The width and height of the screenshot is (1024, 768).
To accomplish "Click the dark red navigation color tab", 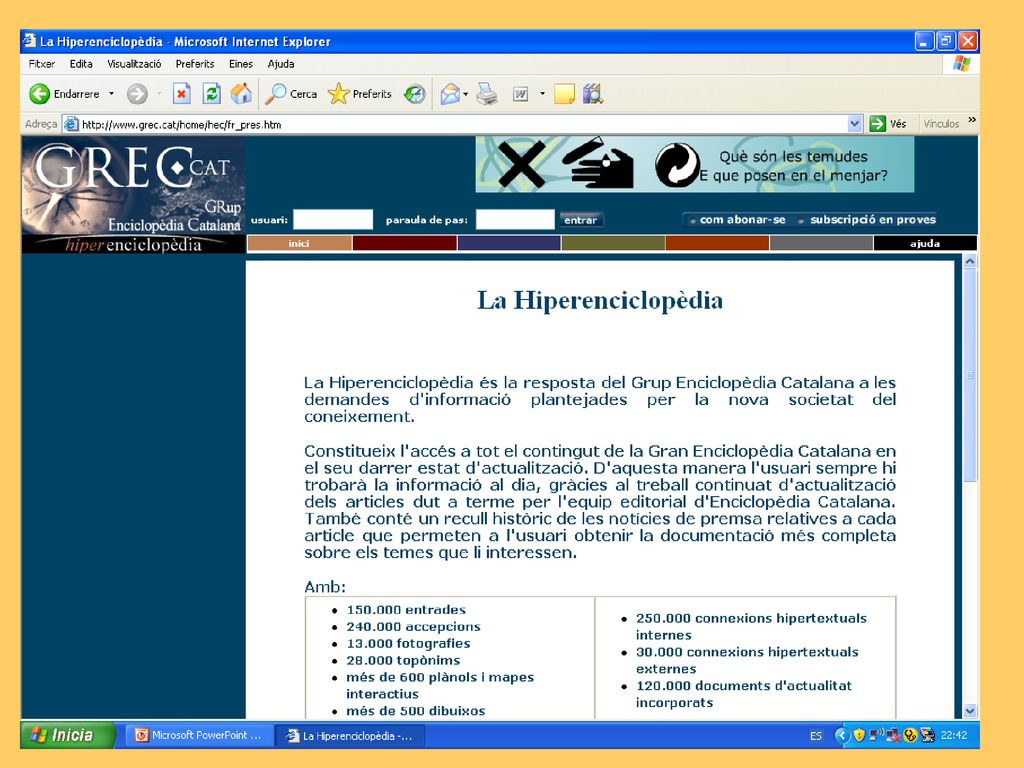I will pos(404,244).
